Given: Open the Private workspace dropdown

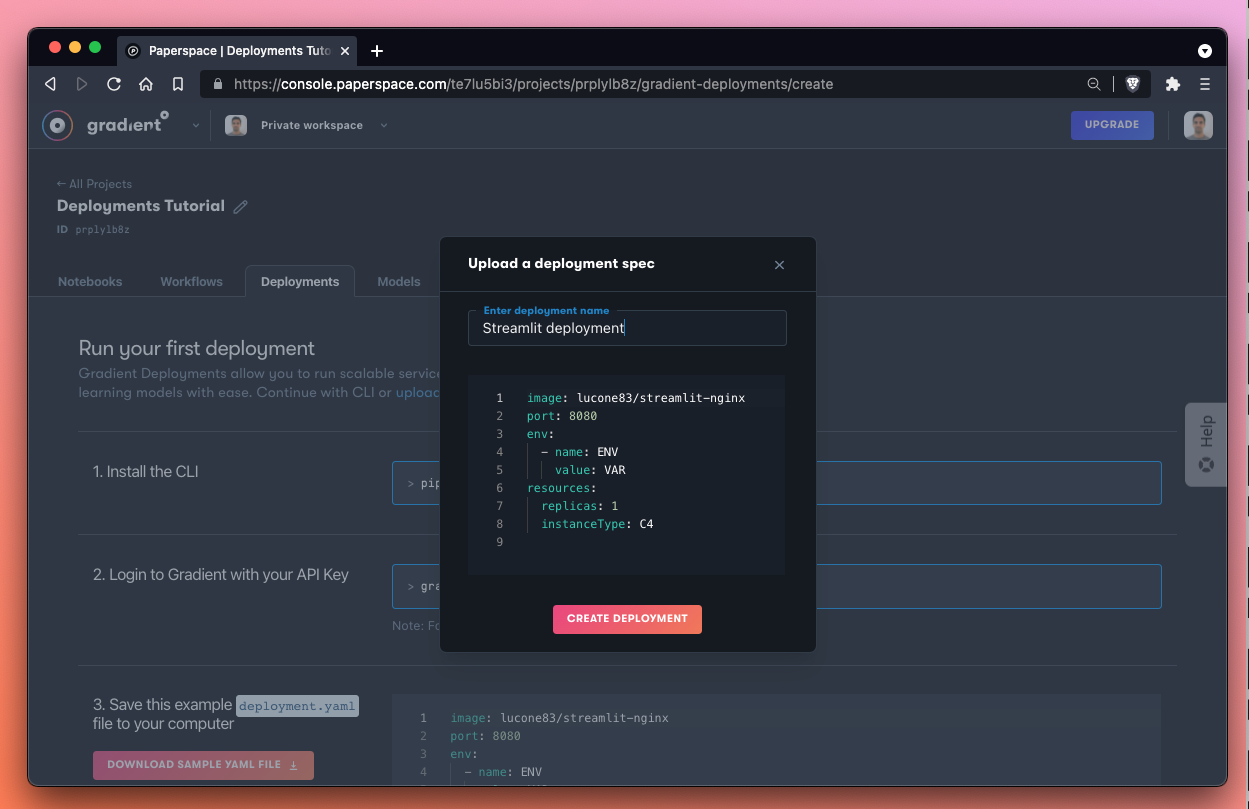Looking at the screenshot, I should [x=324, y=125].
